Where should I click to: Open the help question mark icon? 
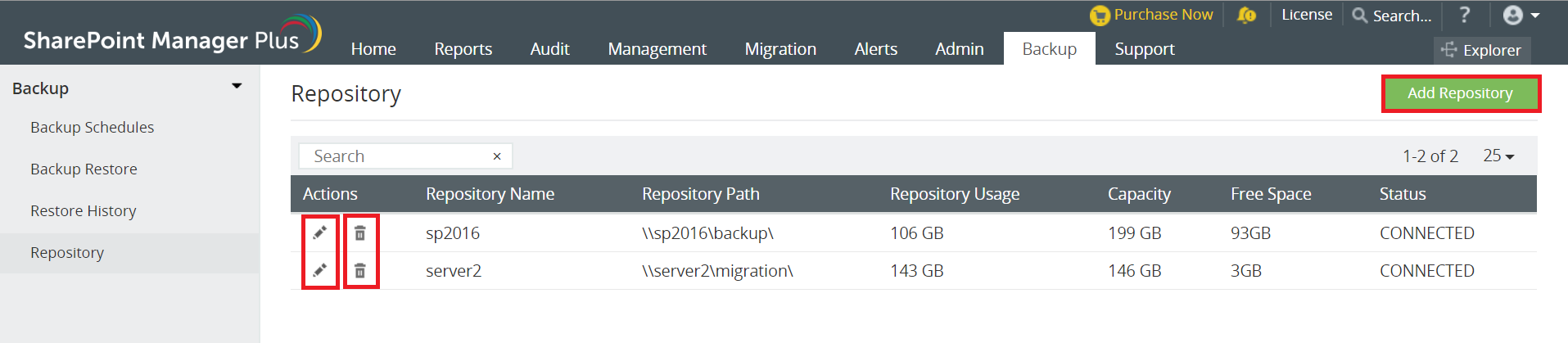tap(1465, 15)
